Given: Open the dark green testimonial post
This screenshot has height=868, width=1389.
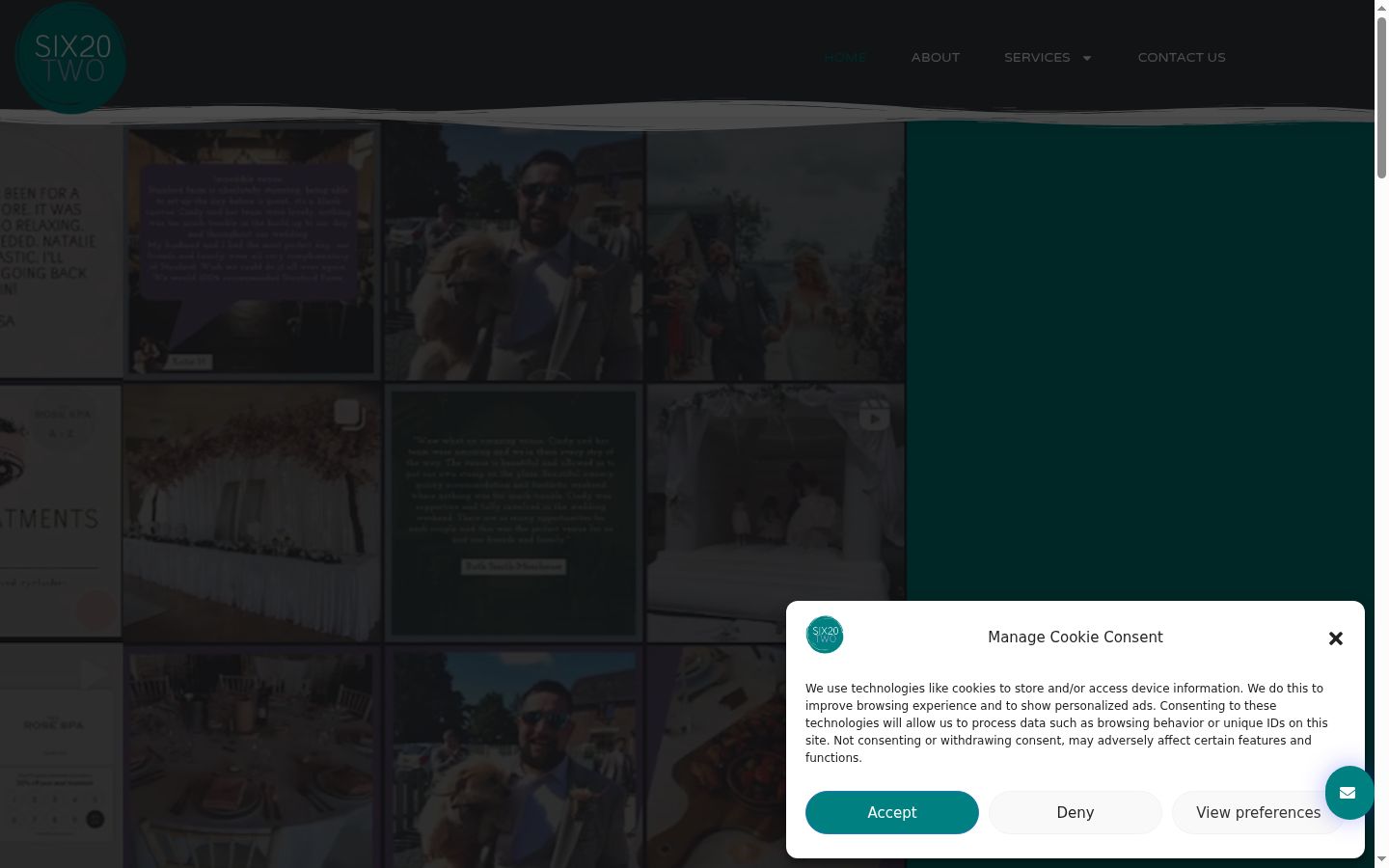Looking at the screenshot, I should (x=514, y=513).
